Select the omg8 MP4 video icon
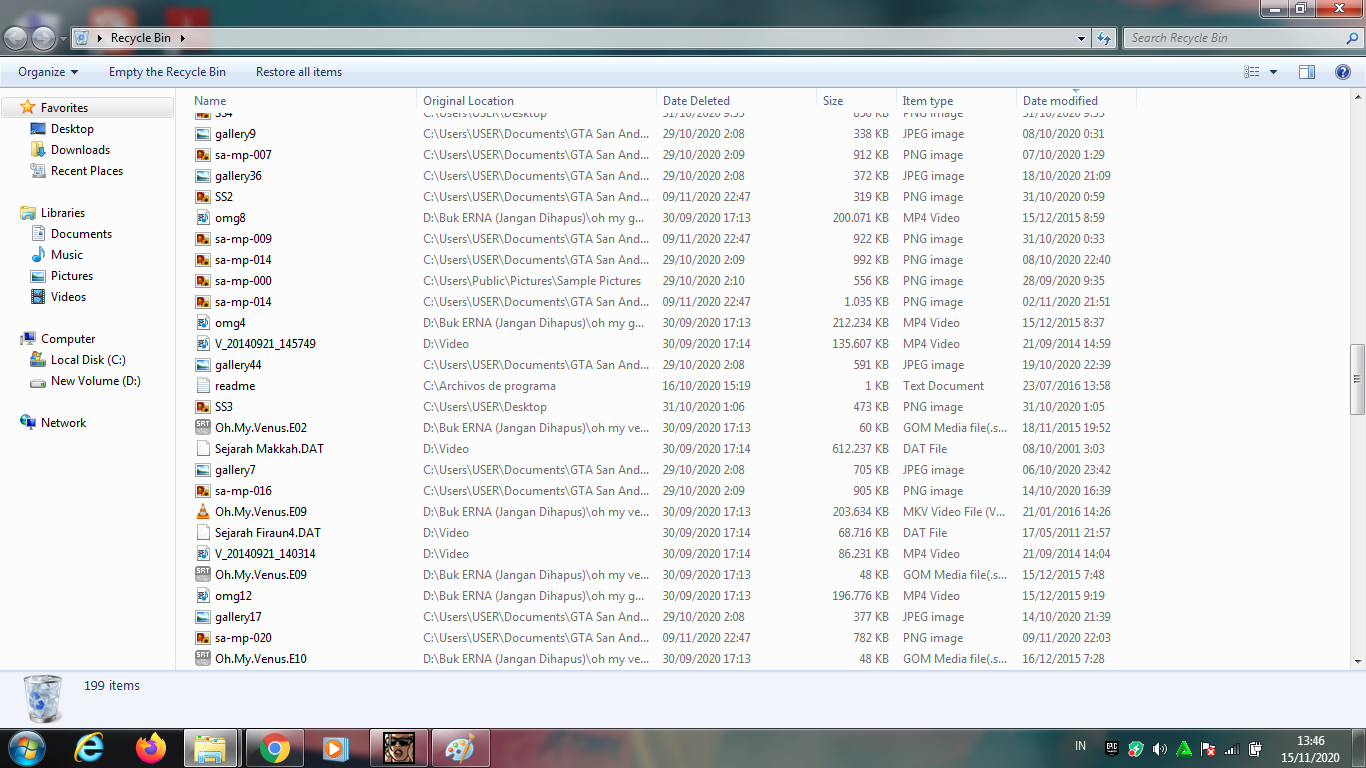 (x=203, y=218)
